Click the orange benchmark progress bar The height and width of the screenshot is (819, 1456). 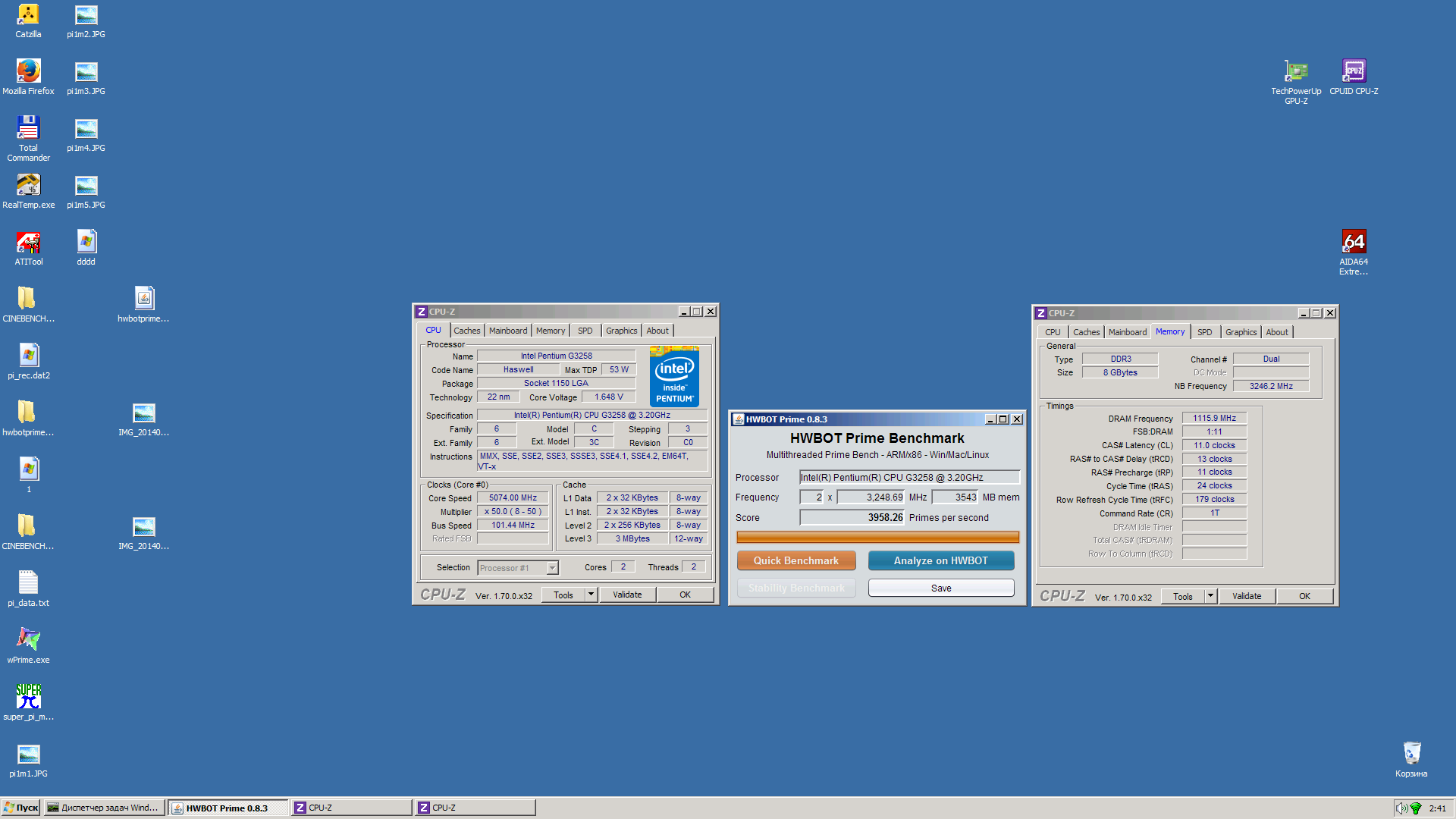click(x=877, y=537)
